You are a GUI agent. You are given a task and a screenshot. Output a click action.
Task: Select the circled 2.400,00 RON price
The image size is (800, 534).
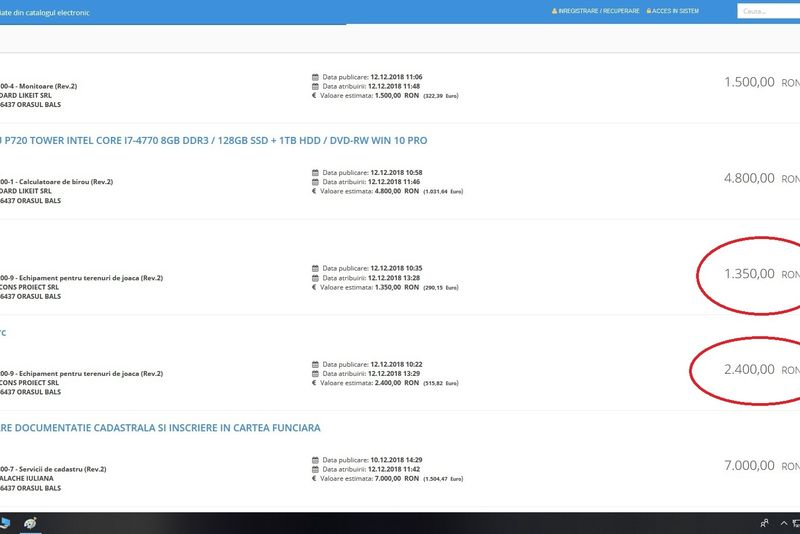[749, 370]
